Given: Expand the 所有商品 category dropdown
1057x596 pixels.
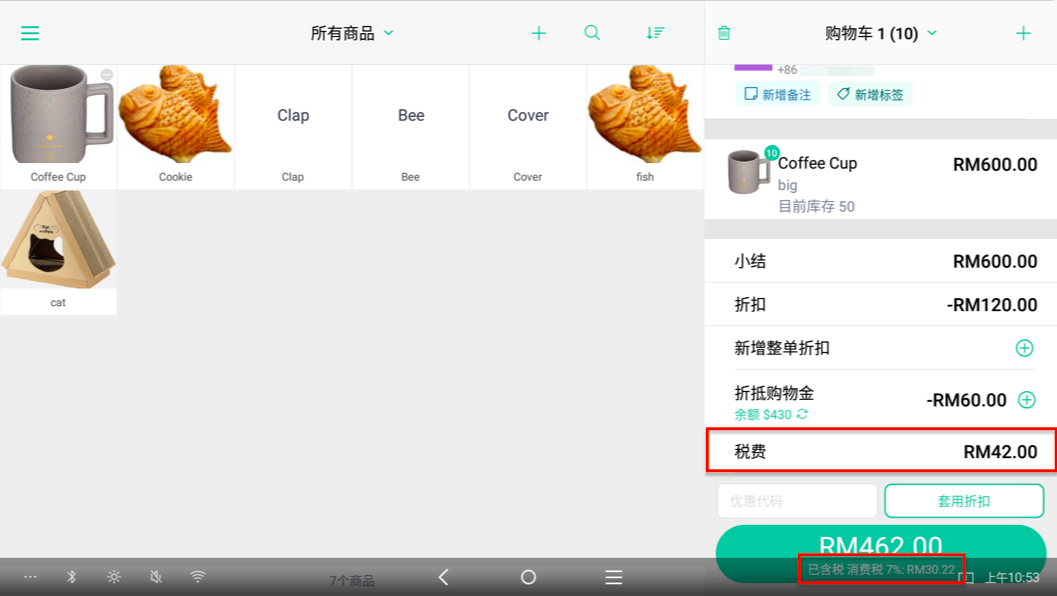Looking at the screenshot, I should 352,33.
